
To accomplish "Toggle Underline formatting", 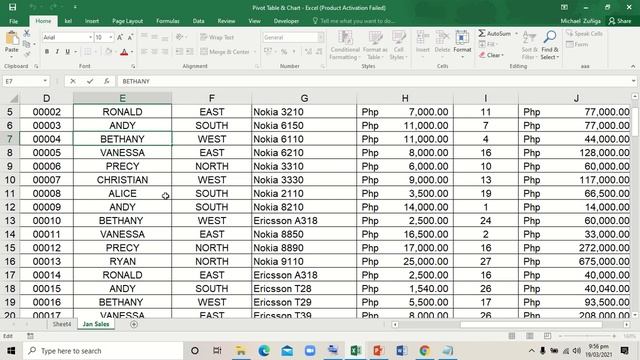I will tap(67, 52).
